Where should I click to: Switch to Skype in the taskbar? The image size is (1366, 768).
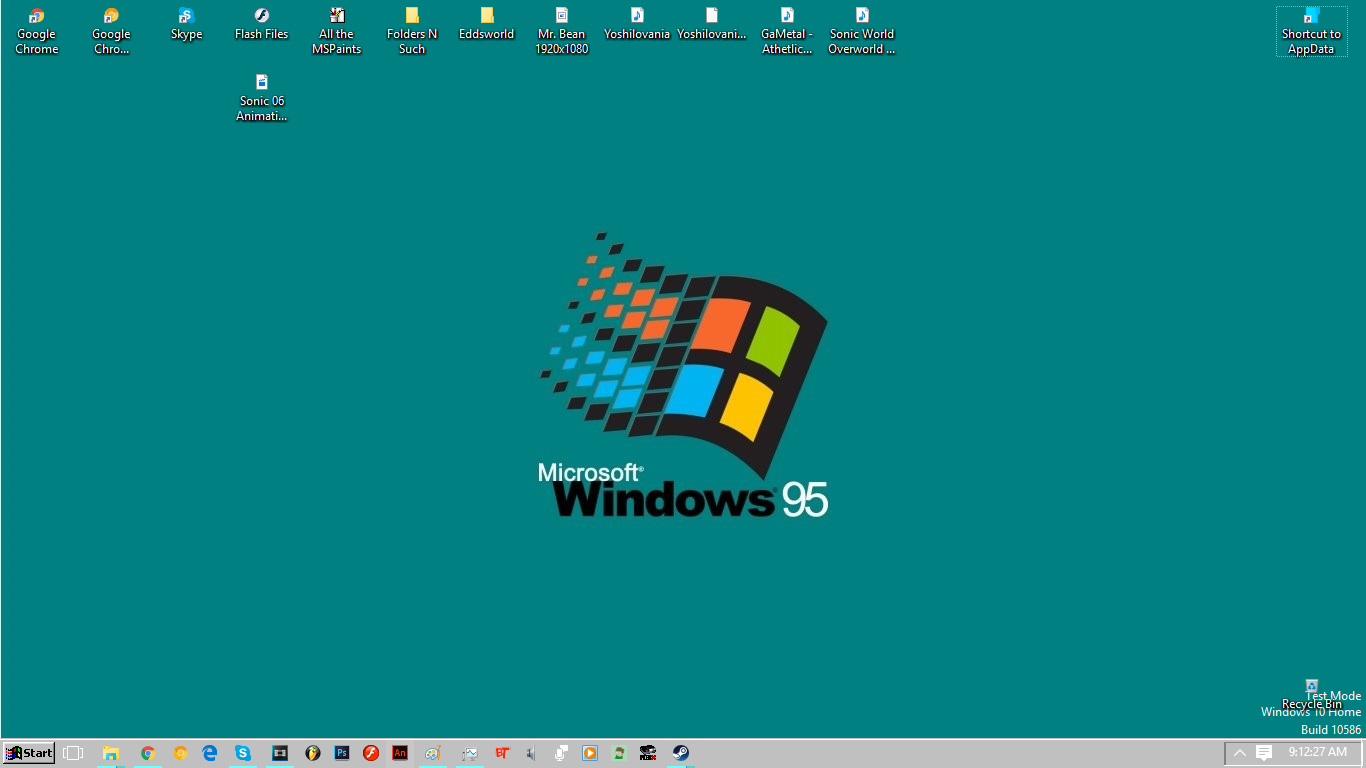pos(243,753)
